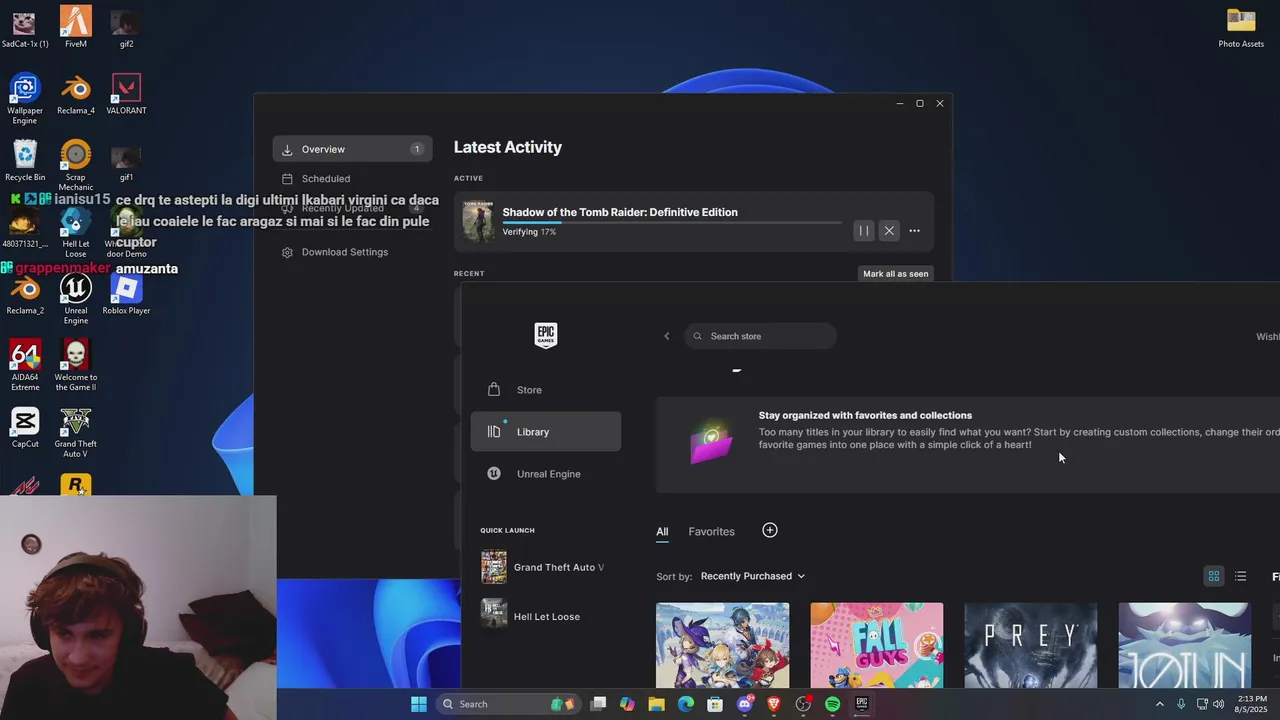The image size is (1280, 720).
Task: Open Grand Theft Auto V desktop shortcut
Action: click(x=75, y=432)
